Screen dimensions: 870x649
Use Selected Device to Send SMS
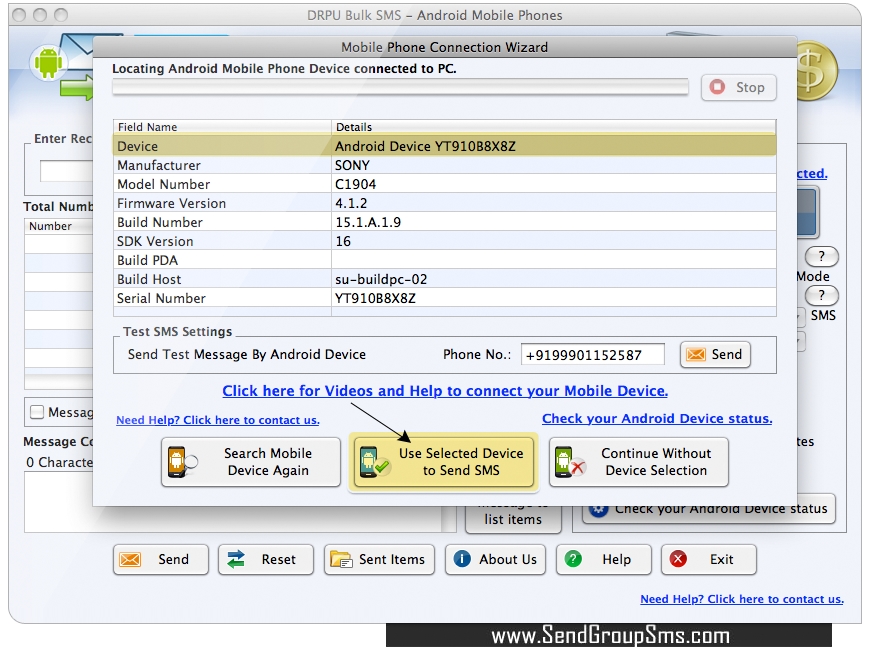[444, 462]
